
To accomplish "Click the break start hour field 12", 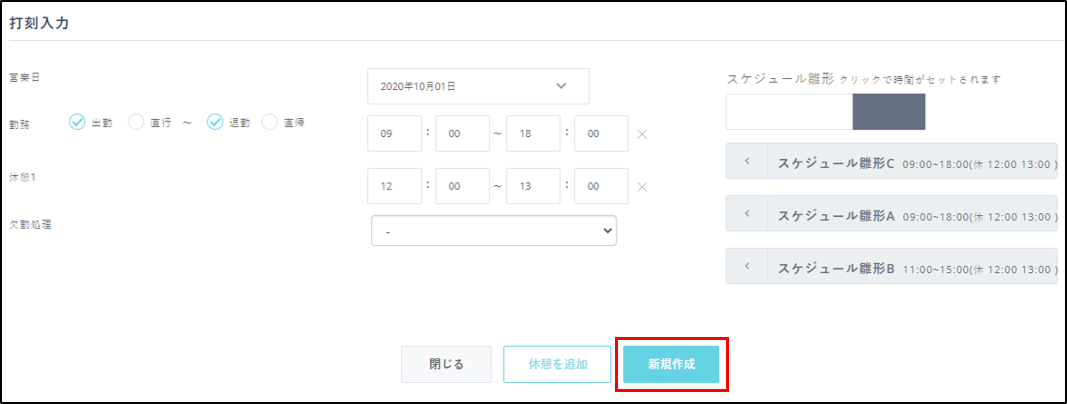I will [394, 186].
